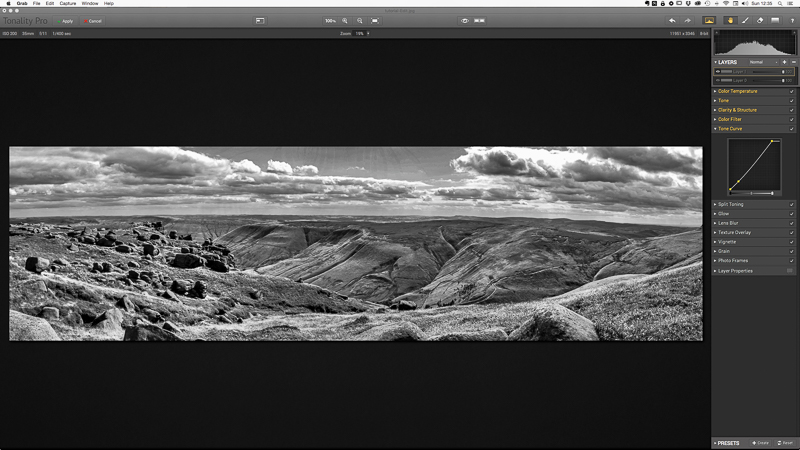Click the redo arrow icon
Viewport: 800px width, 450px height.
click(x=687, y=20)
